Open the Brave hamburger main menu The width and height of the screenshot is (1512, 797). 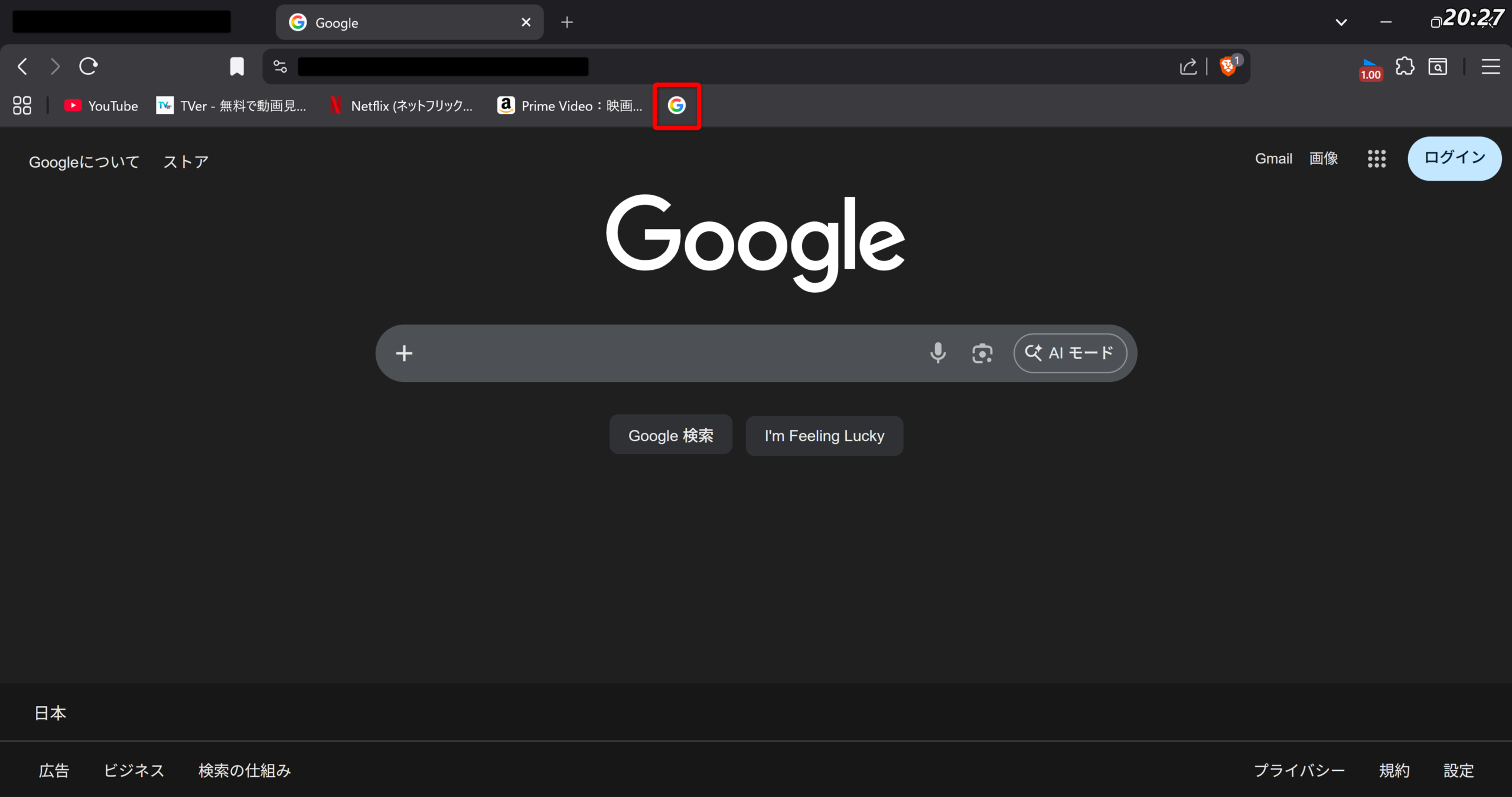click(x=1490, y=66)
